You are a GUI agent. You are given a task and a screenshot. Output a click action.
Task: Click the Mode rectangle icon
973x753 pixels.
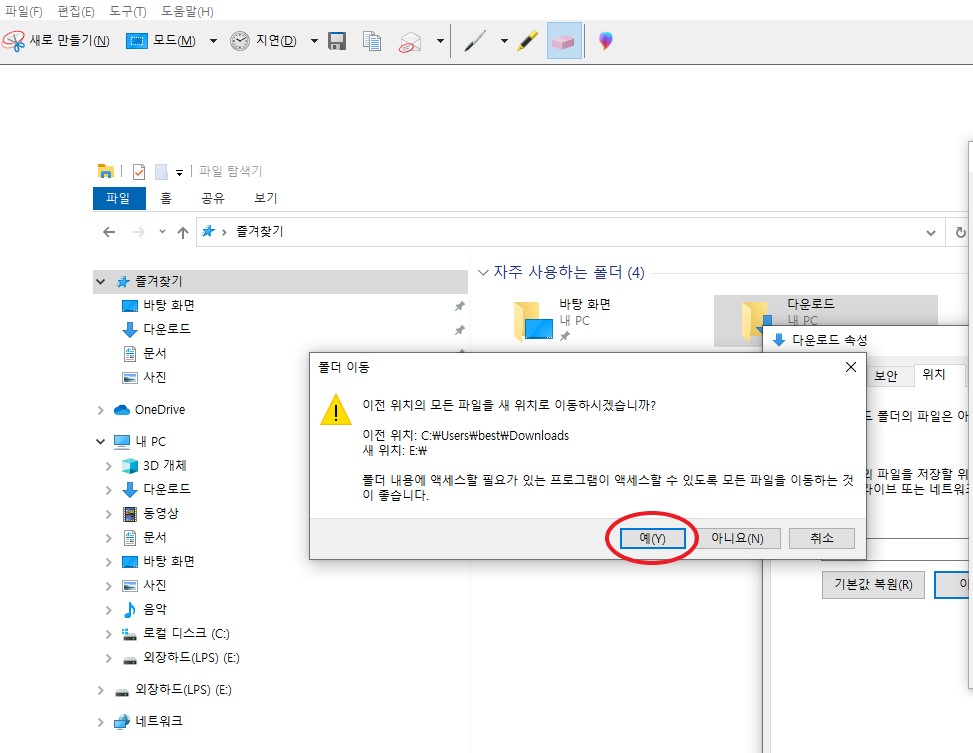click(x=137, y=41)
